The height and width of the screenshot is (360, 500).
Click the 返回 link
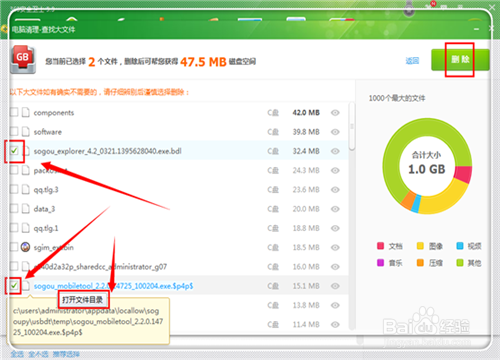[x=412, y=61]
